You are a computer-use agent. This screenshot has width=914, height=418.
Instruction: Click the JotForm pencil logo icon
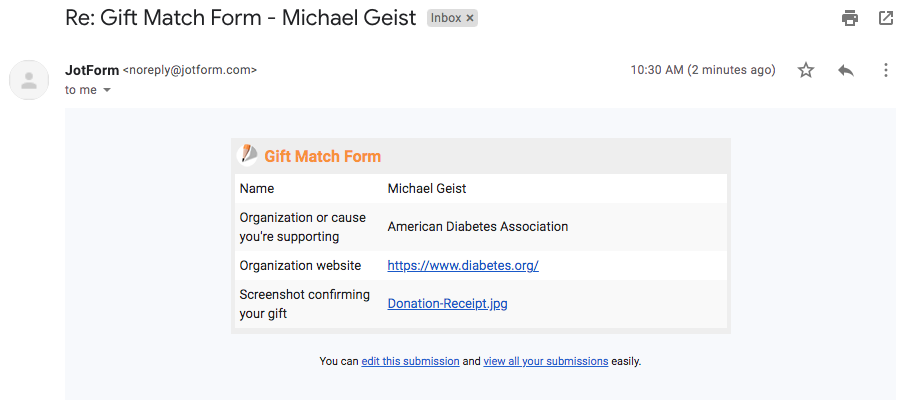(x=247, y=155)
